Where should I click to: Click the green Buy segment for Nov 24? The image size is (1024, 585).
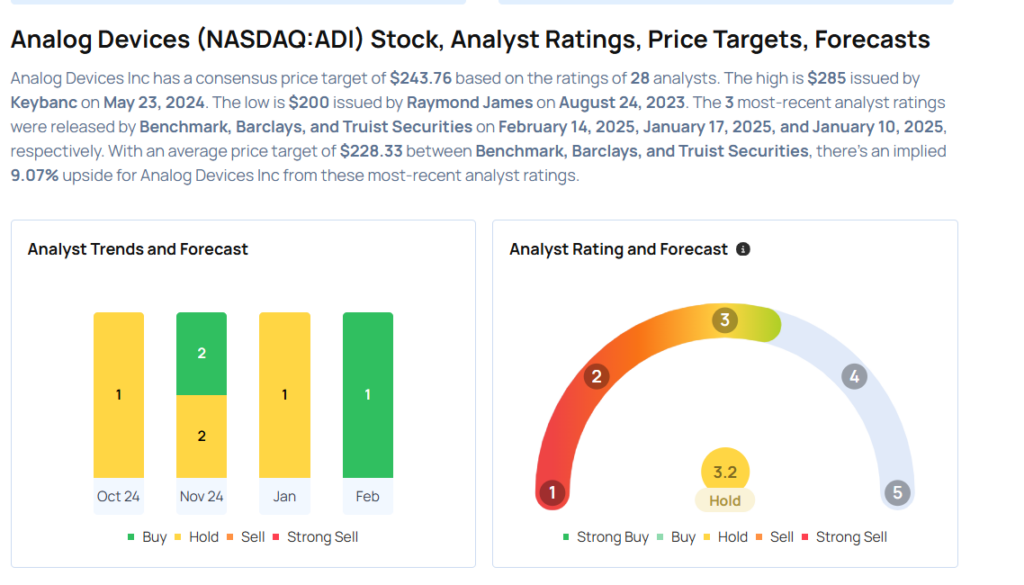[201, 354]
